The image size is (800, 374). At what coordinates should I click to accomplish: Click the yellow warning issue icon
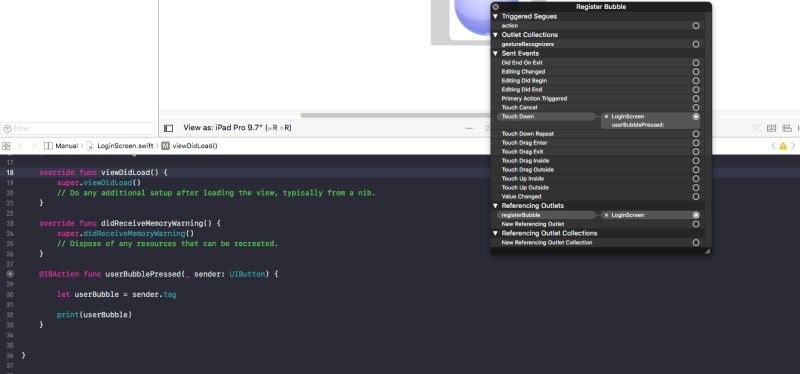783,146
